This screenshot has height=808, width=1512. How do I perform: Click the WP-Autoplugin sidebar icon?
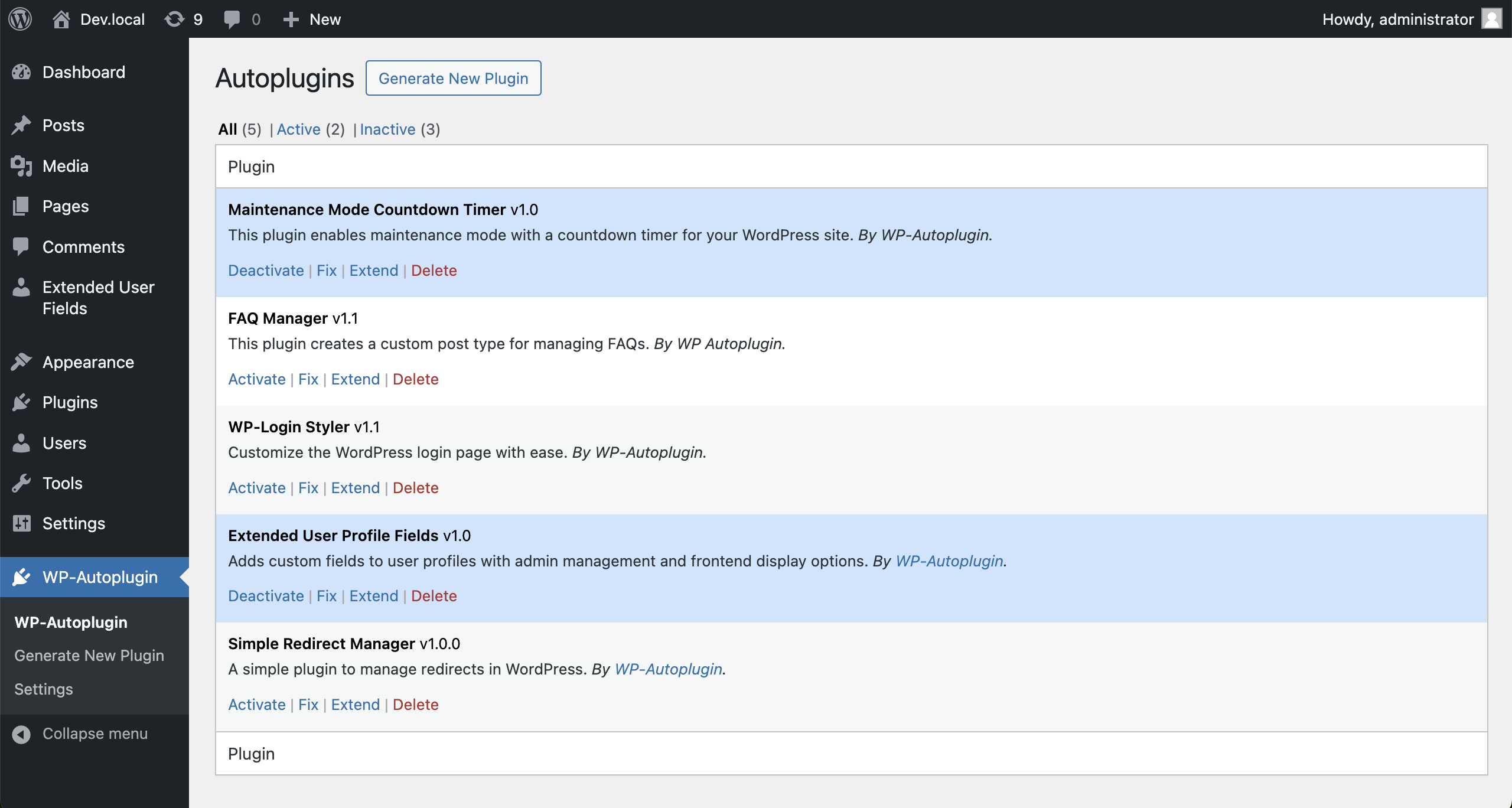click(x=22, y=576)
